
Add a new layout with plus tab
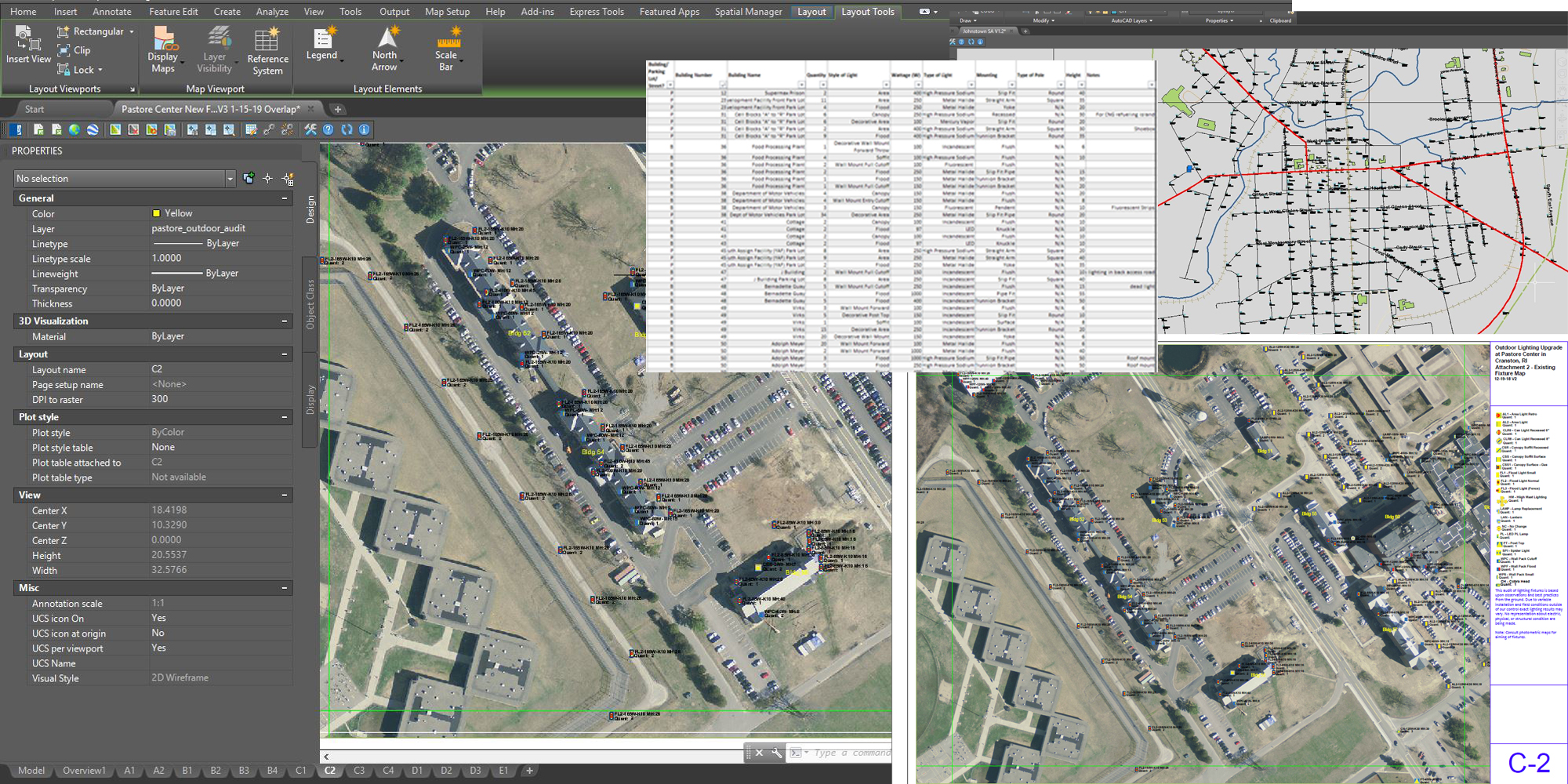(x=530, y=771)
